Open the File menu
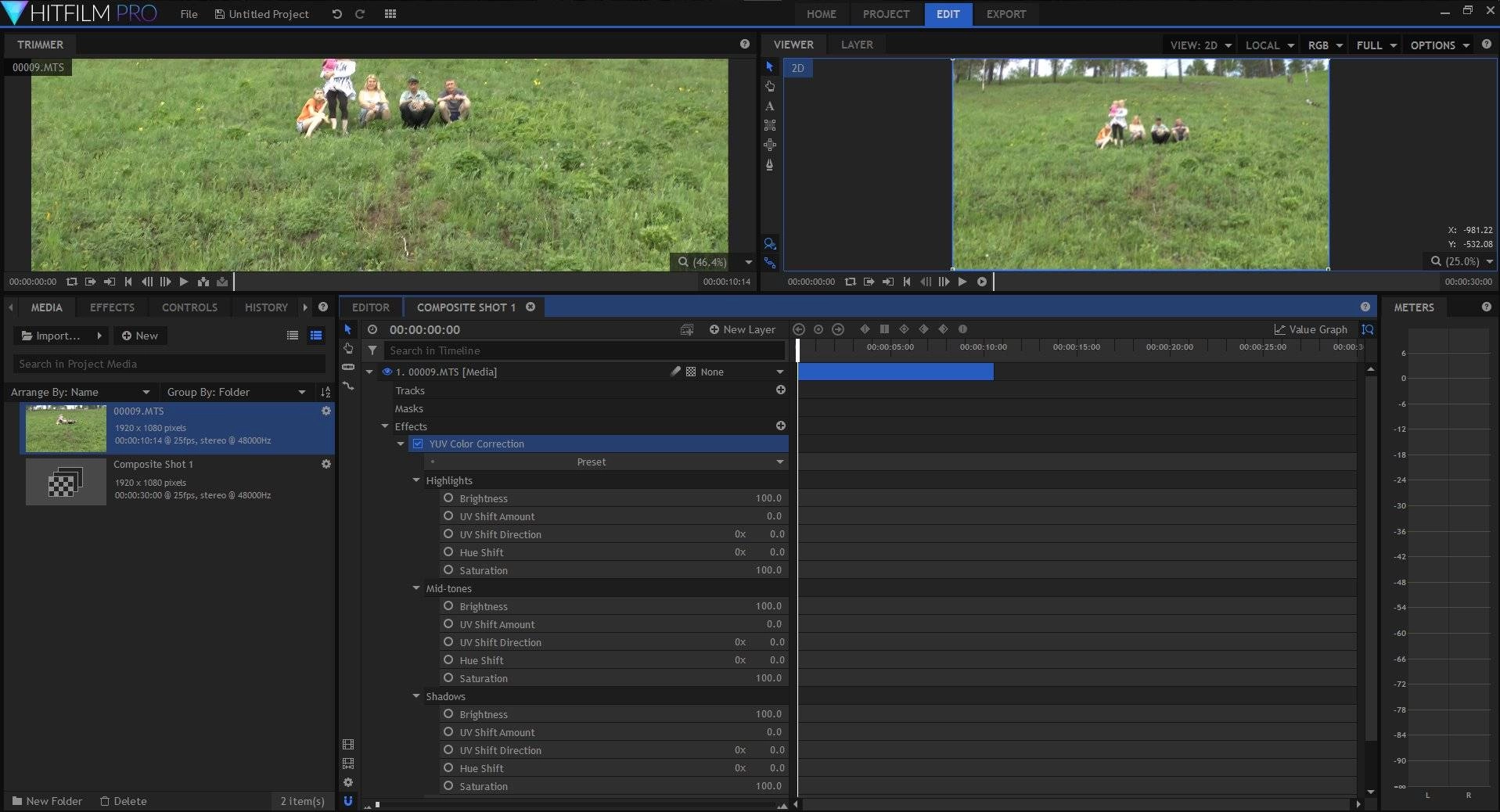The width and height of the screenshot is (1500, 812). (x=189, y=14)
